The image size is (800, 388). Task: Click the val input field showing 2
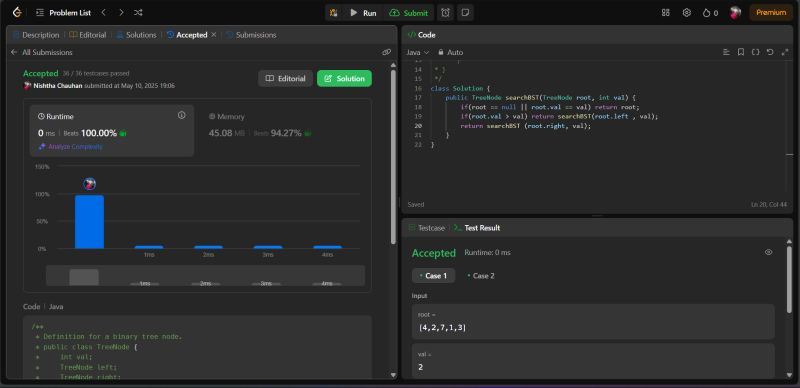593,361
